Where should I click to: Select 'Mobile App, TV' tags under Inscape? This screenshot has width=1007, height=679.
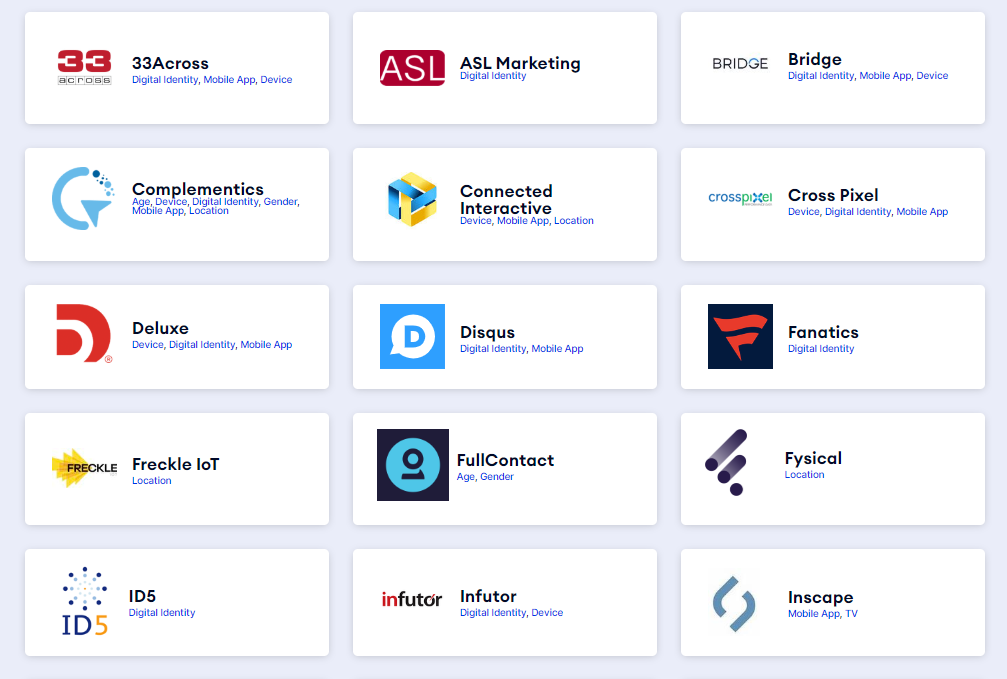823,613
